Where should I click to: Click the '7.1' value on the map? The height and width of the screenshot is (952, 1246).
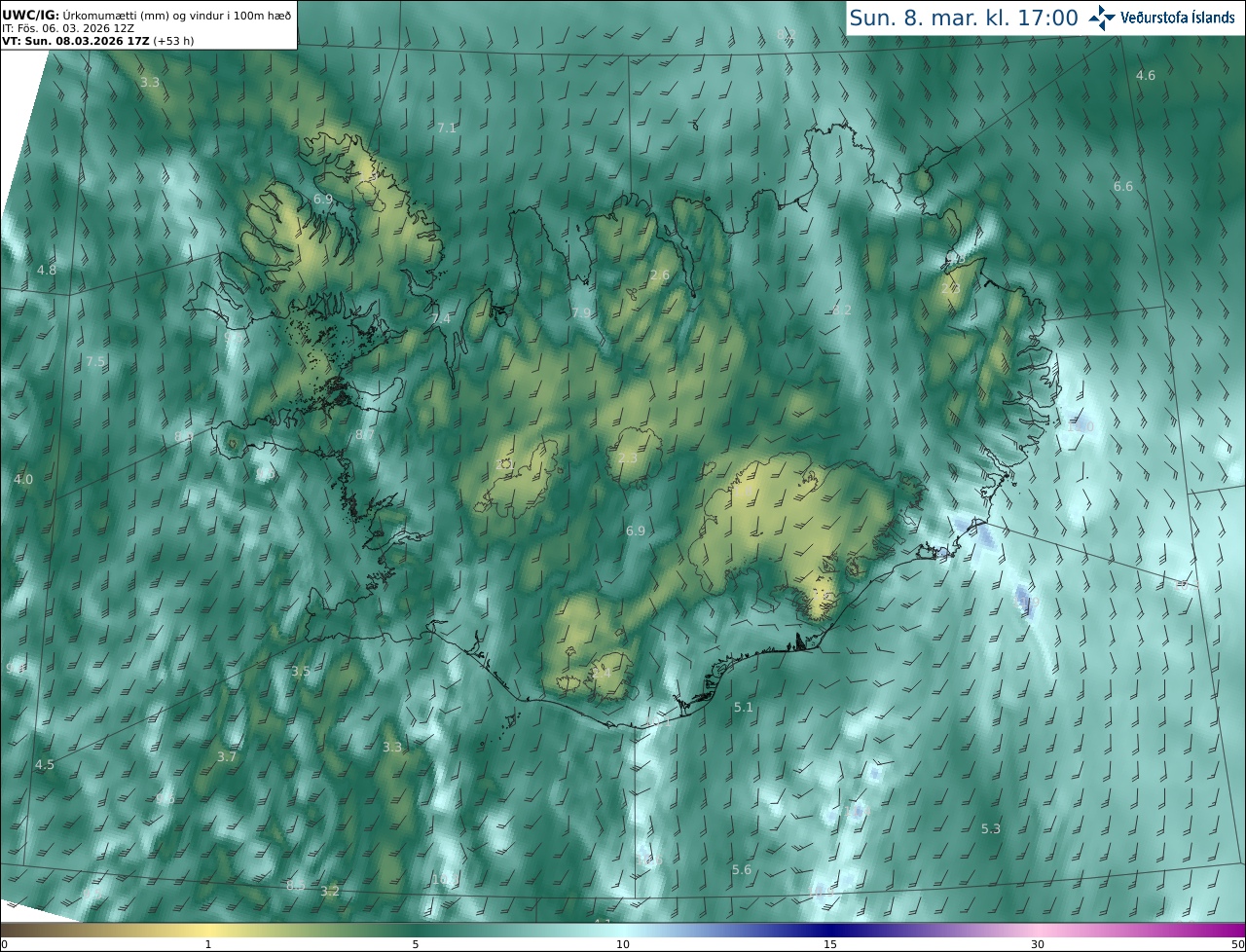click(447, 128)
